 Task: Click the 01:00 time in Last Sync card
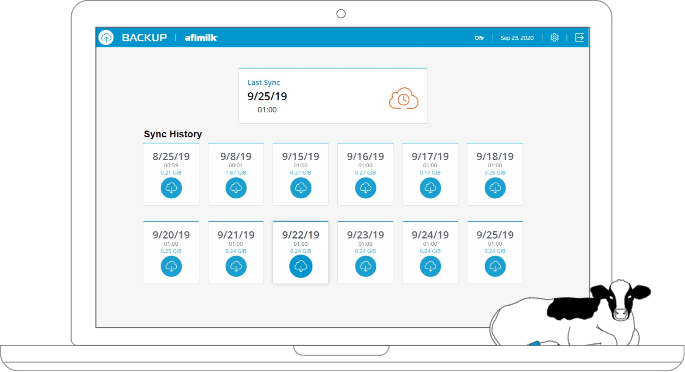pos(267,110)
